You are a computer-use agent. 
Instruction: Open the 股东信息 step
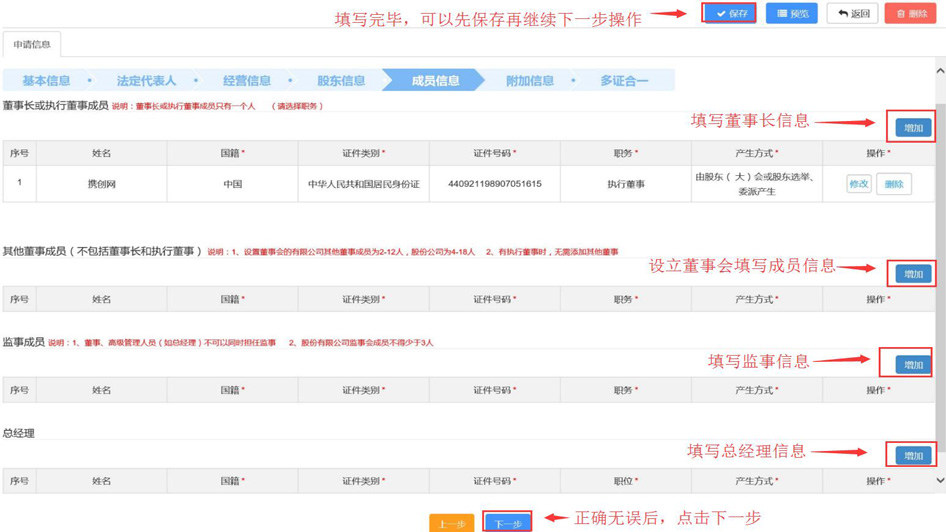coord(341,81)
